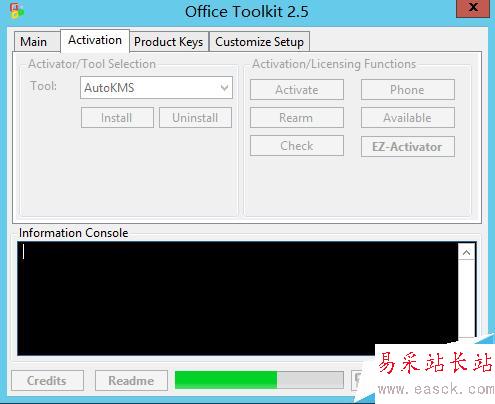The height and width of the screenshot is (404, 495).
Task: Go to the Customize Setup tab
Action: (259, 42)
